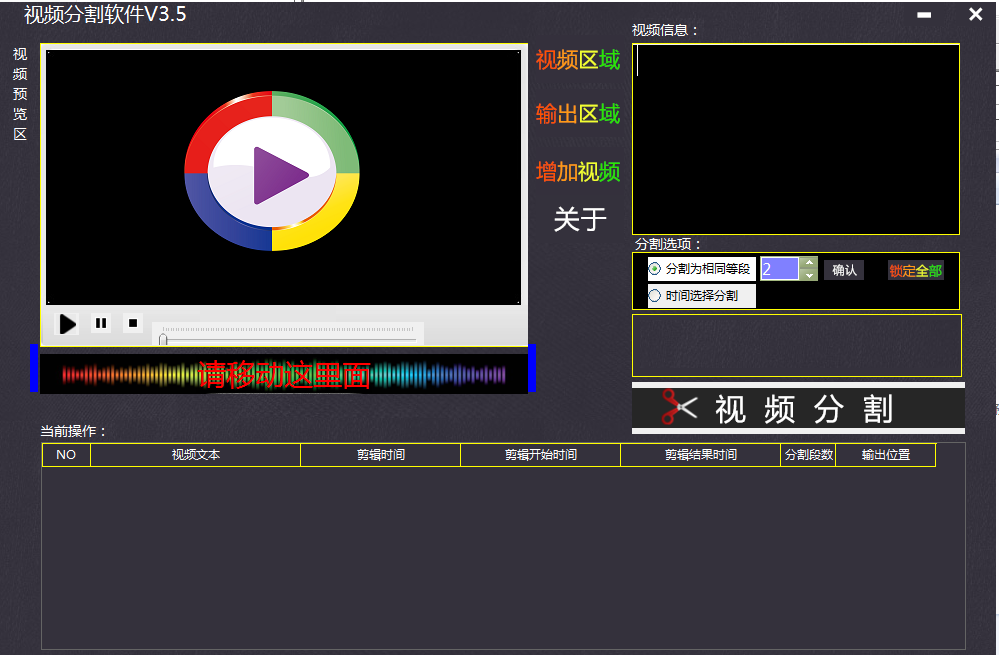Screen dimensions: 999x655
Task: Click the 确认 confirm button
Action: (x=843, y=269)
